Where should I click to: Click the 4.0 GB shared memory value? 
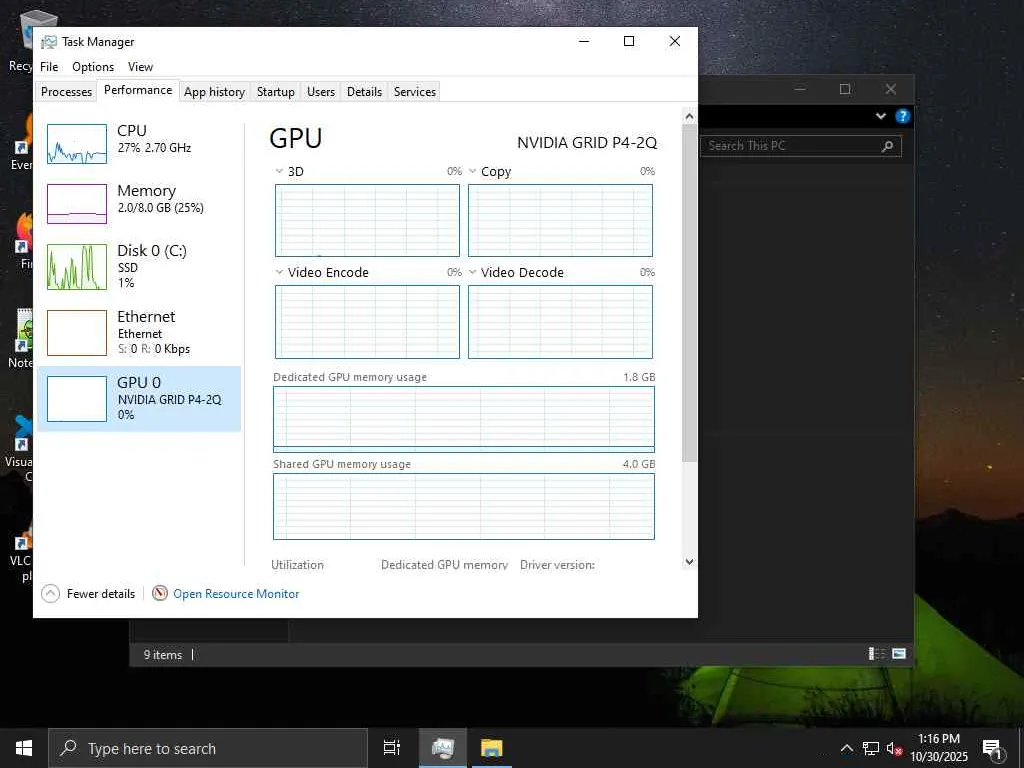pyautogui.click(x=639, y=464)
